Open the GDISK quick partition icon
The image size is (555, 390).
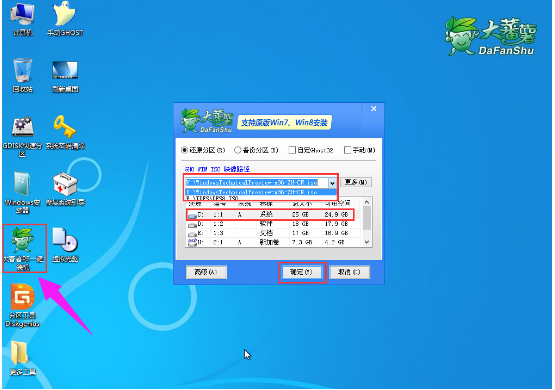[22, 136]
